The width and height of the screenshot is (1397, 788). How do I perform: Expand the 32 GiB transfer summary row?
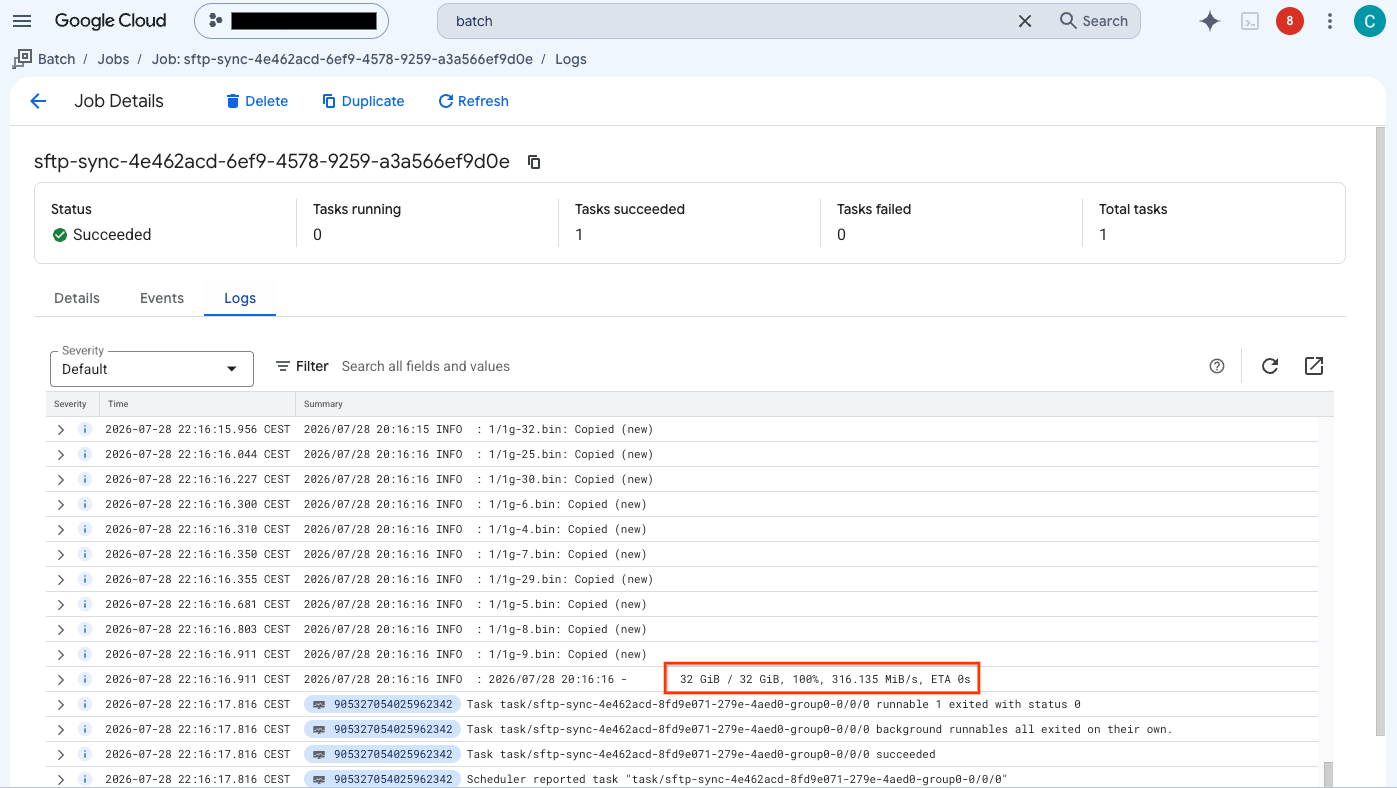[60, 679]
